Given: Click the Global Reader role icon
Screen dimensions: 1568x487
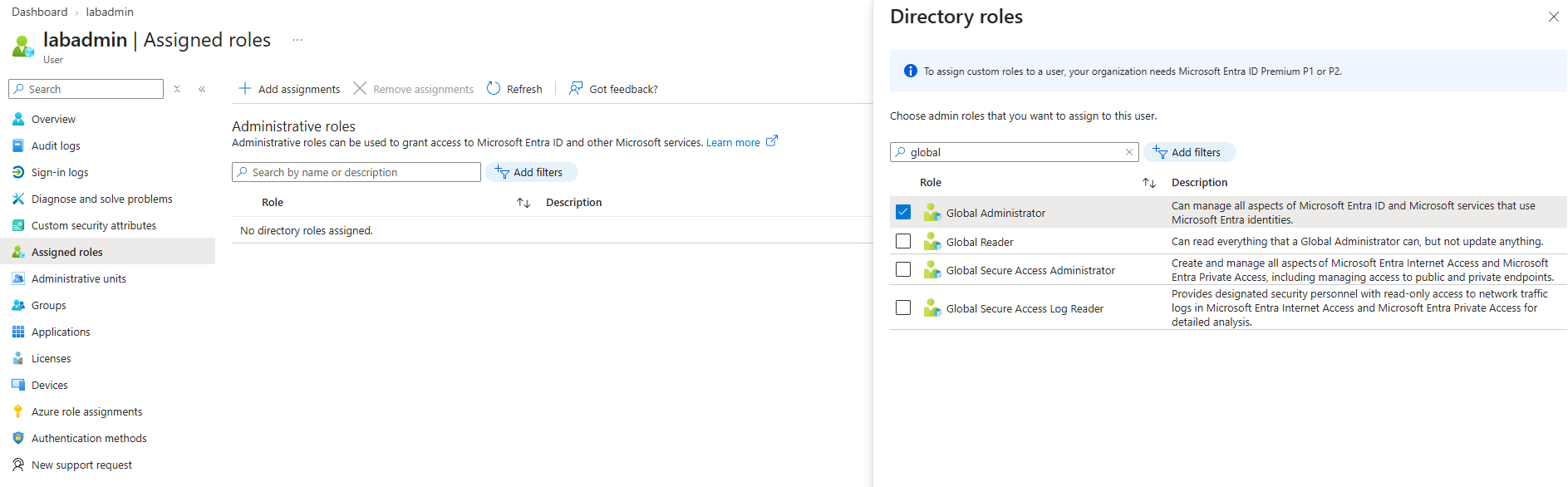Looking at the screenshot, I should (x=932, y=241).
